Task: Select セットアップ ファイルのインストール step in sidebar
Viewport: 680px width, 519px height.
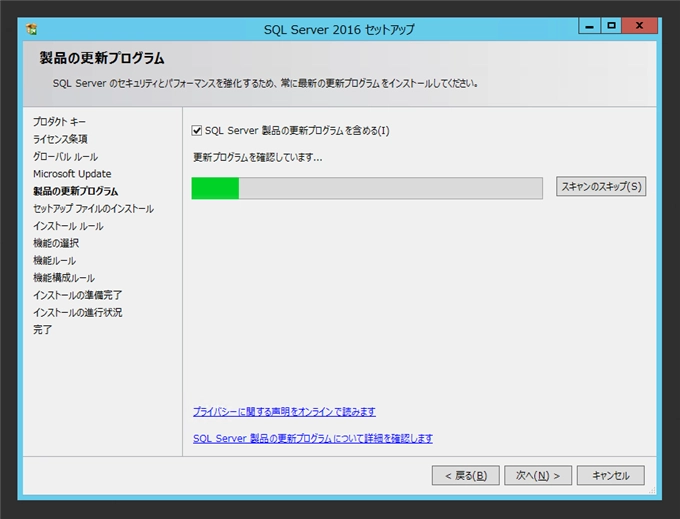Action: coord(93,209)
